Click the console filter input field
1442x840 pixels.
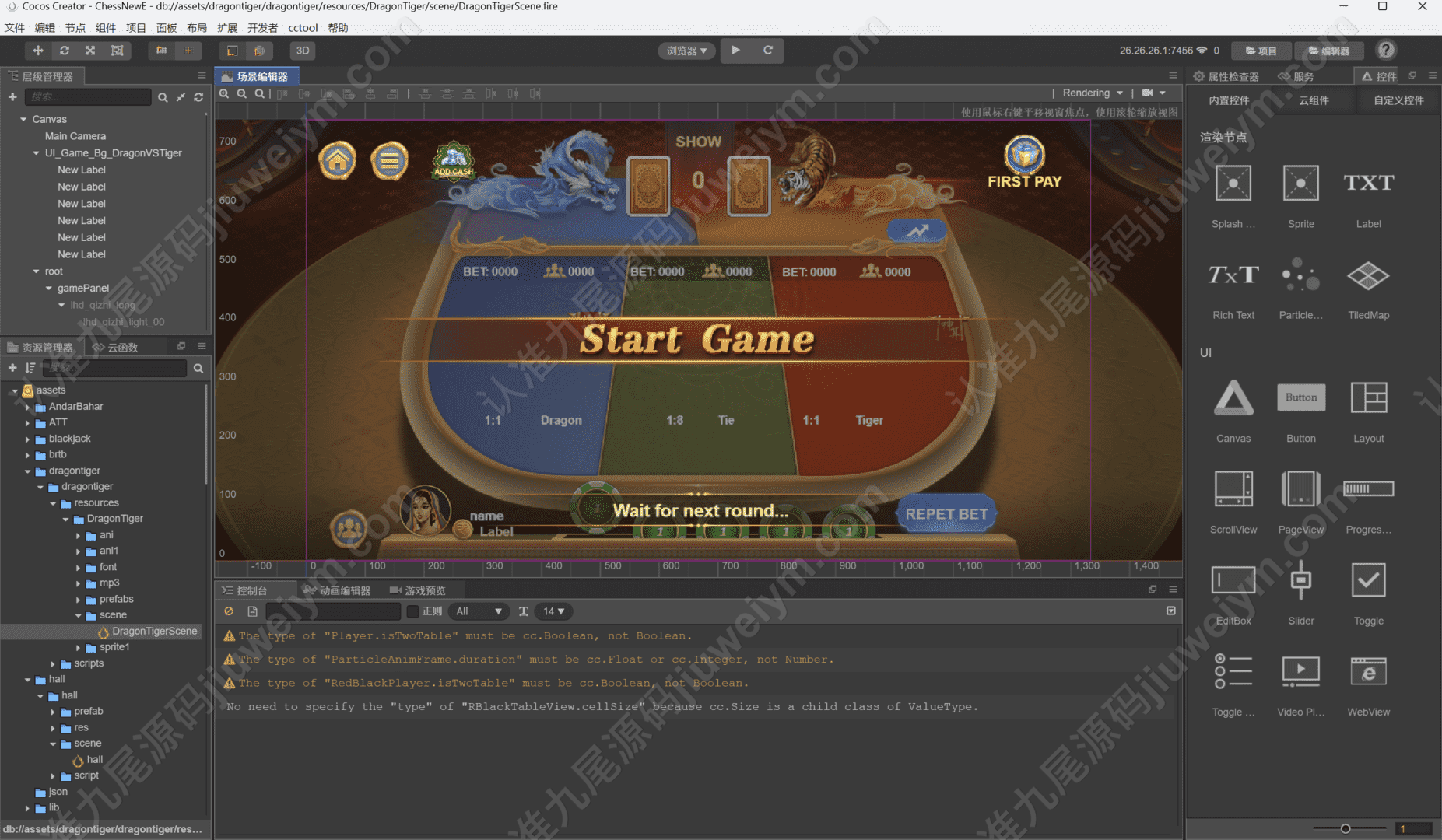pyautogui.click(x=333, y=611)
